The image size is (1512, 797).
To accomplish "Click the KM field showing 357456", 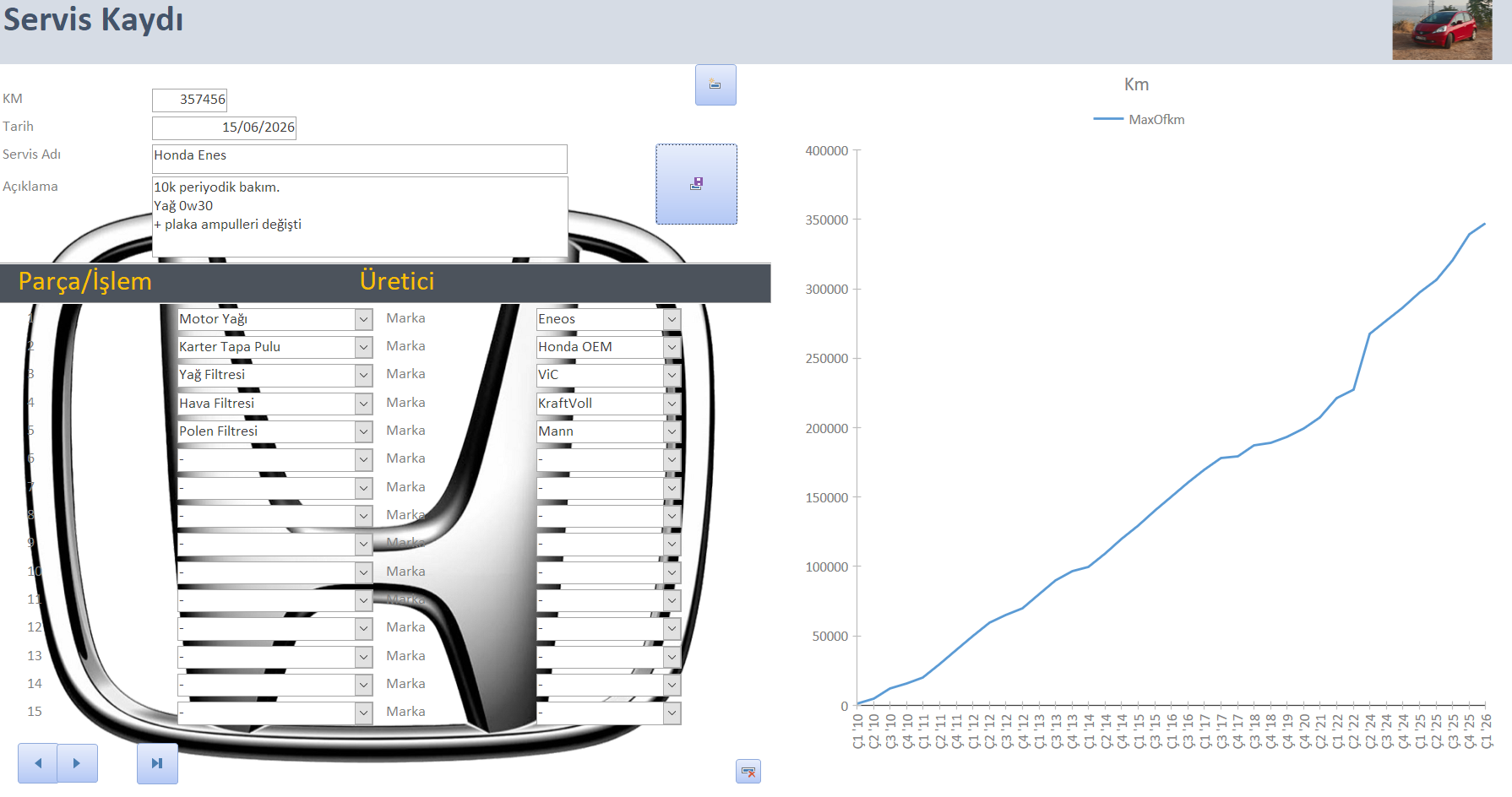I will [190, 100].
